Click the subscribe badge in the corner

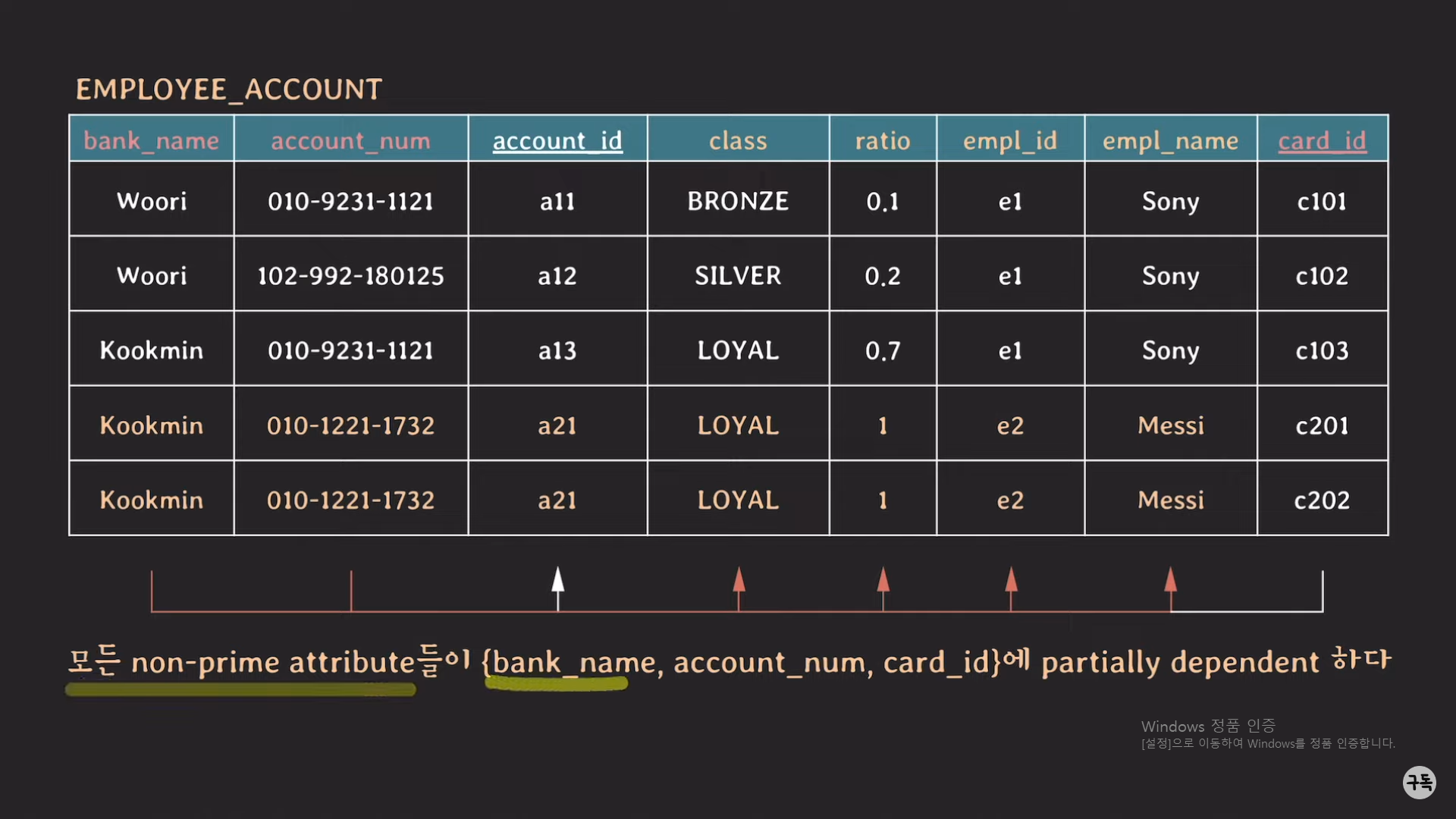(x=1419, y=782)
